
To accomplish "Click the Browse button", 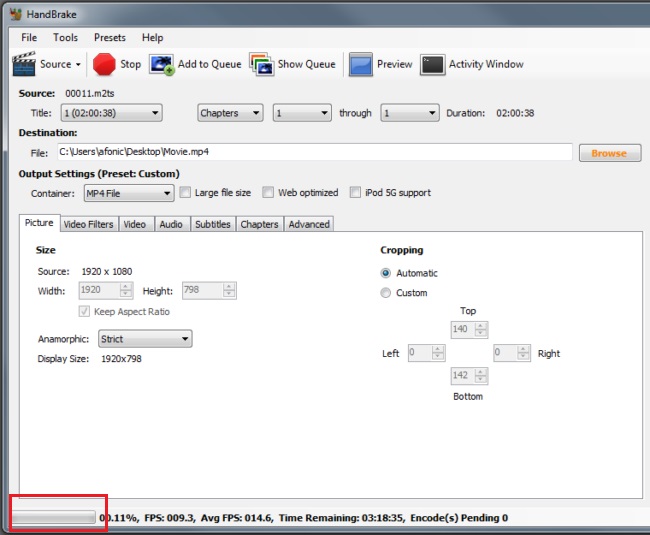I will pyautogui.click(x=609, y=153).
